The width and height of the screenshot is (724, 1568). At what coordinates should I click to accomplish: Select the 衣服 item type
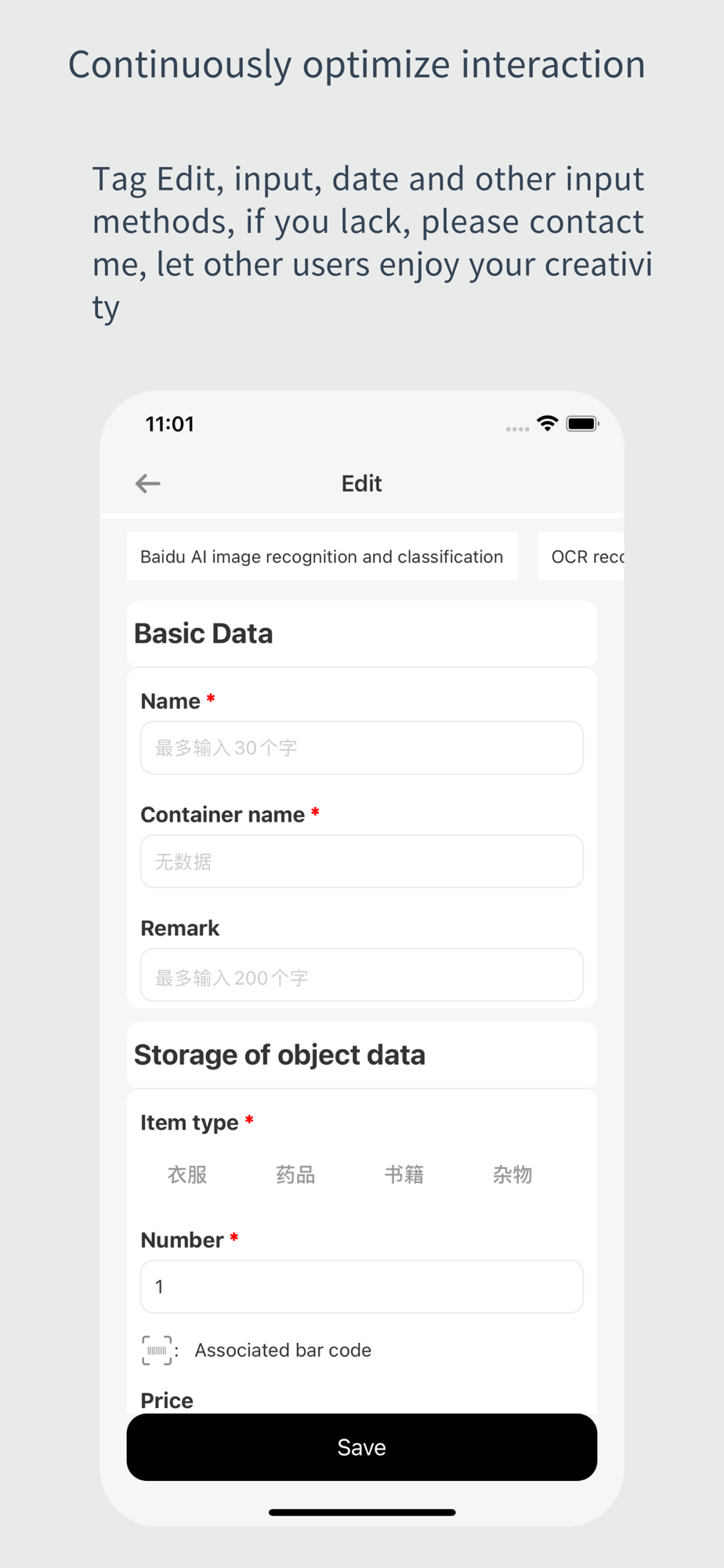[187, 1174]
